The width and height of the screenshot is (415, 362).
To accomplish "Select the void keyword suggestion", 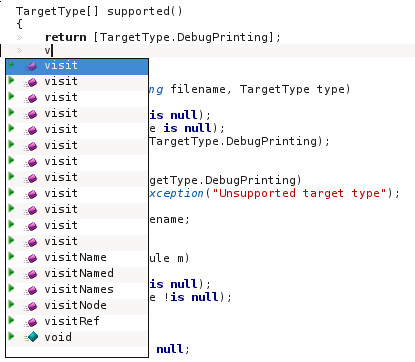I will point(77,338).
